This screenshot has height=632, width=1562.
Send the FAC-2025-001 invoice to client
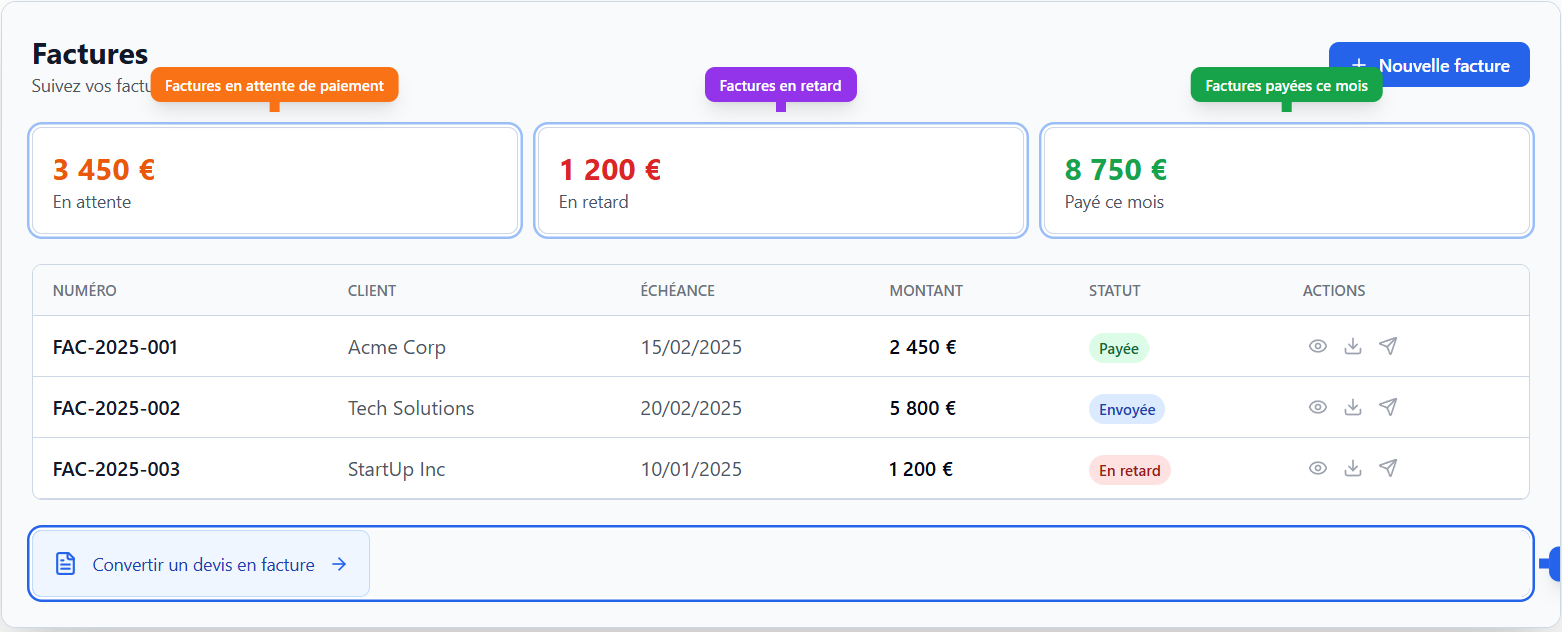point(1388,346)
